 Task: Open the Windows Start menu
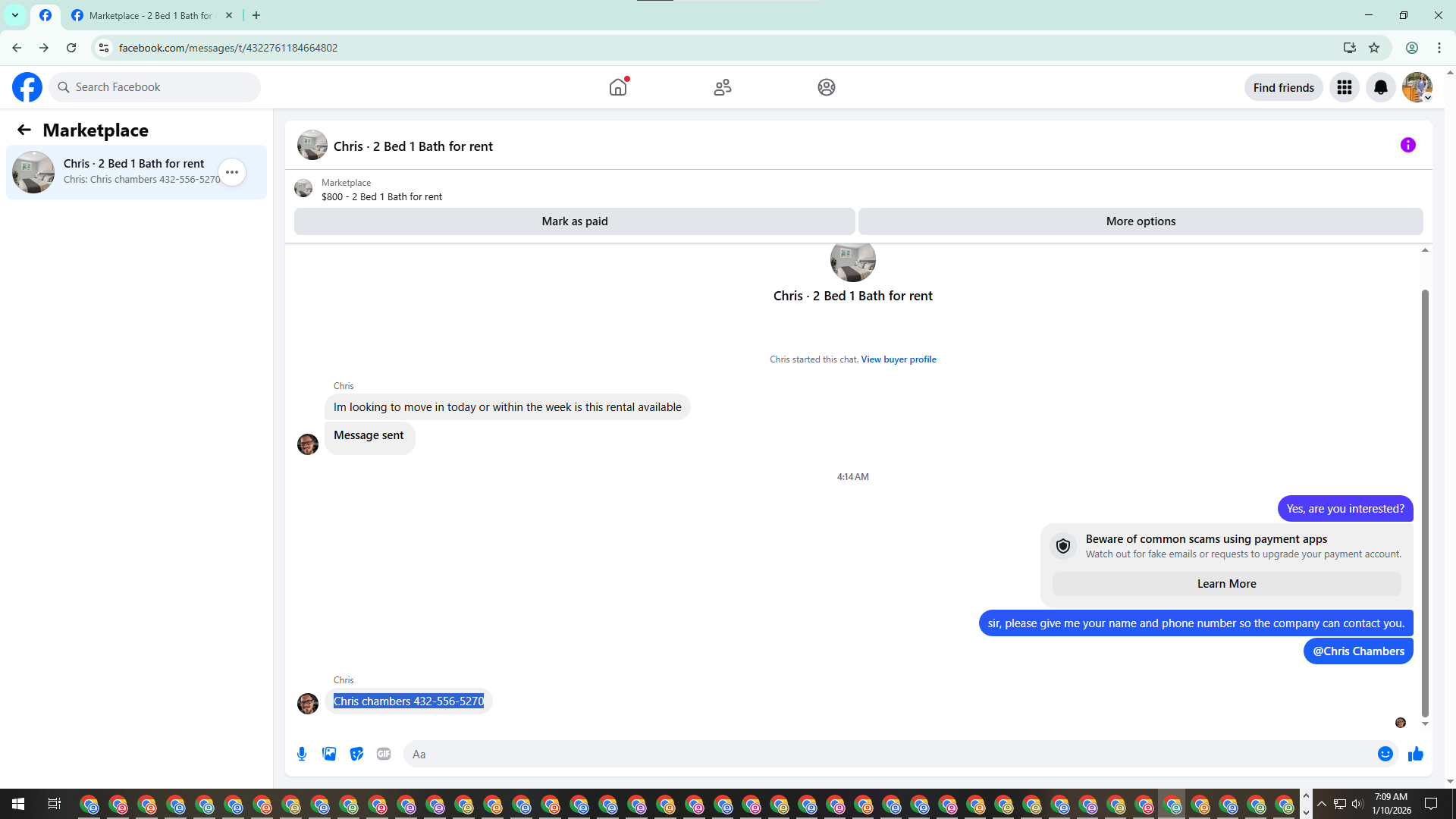(x=18, y=804)
